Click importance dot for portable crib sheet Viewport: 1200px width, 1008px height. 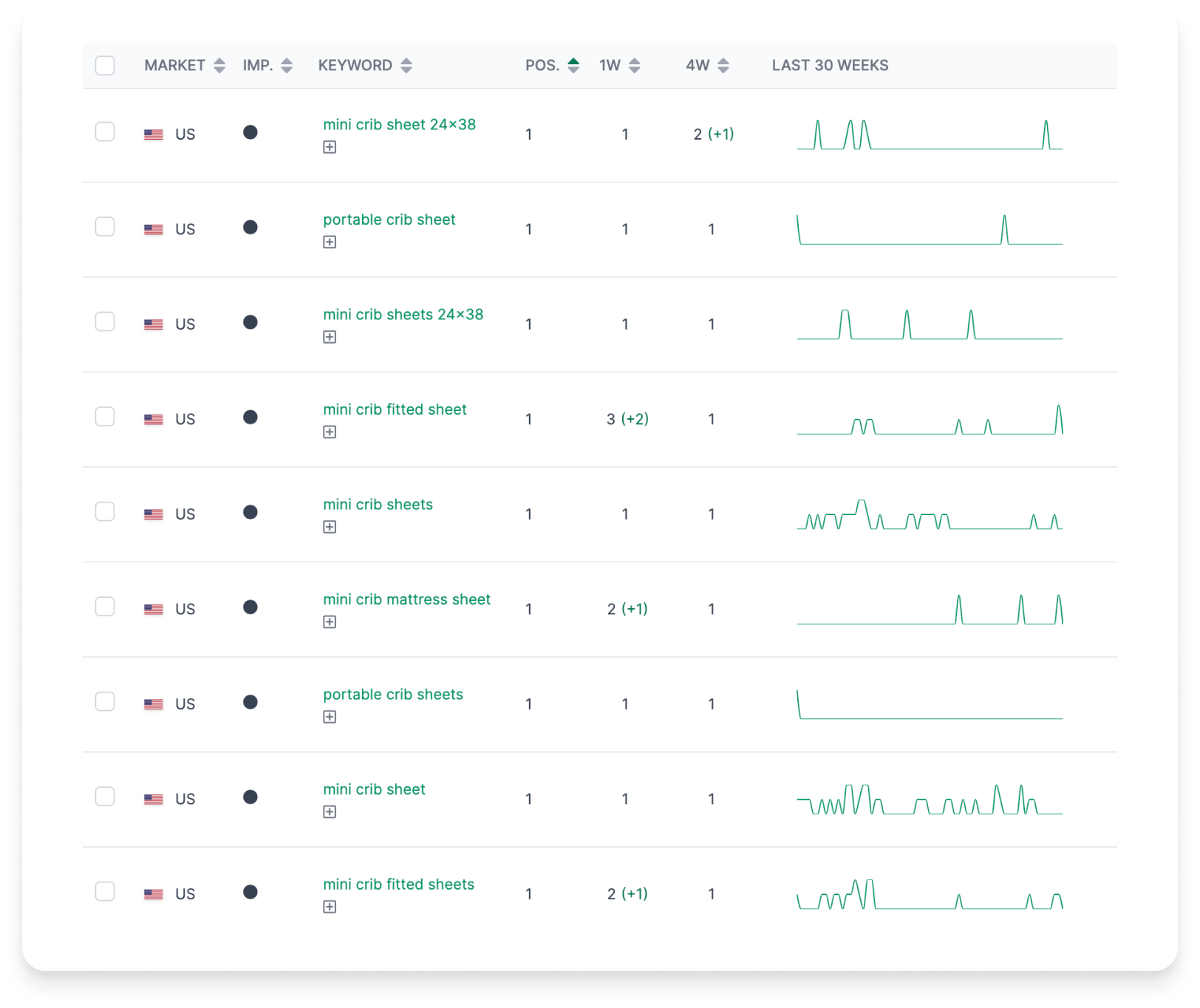[250, 227]
